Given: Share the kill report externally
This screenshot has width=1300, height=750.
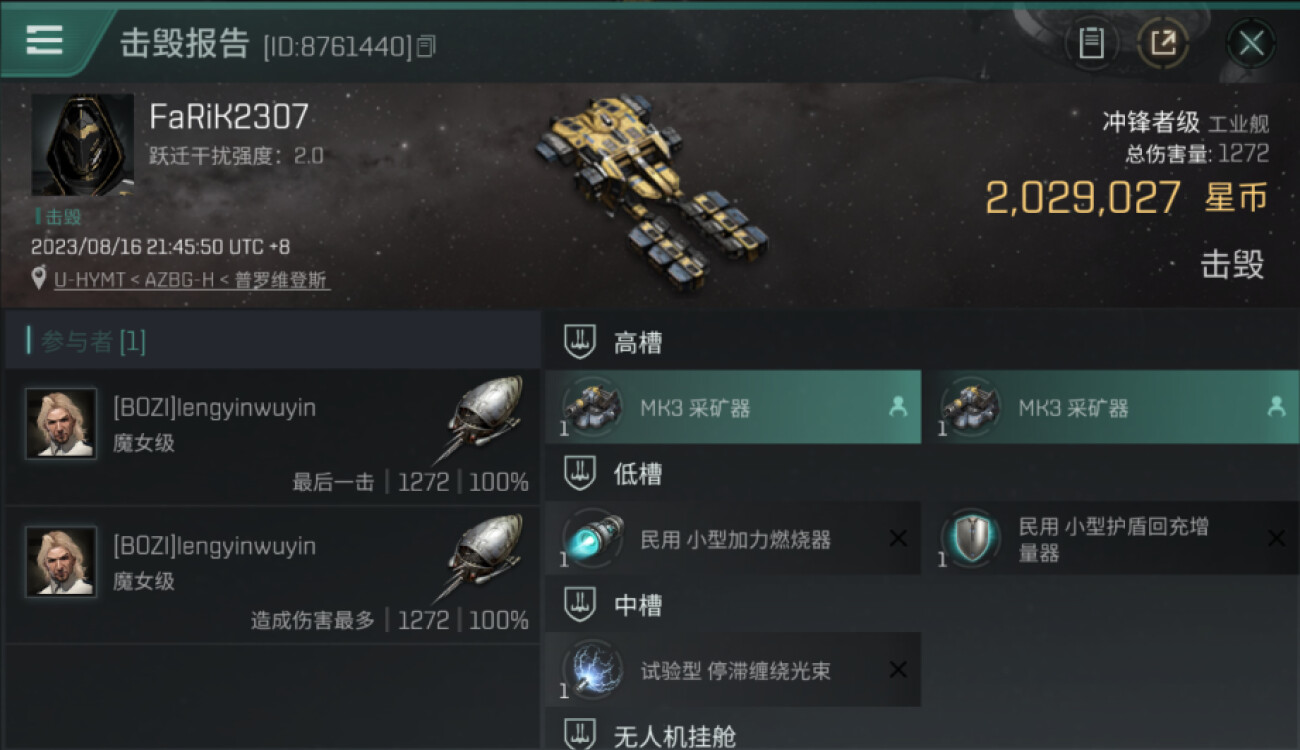Looking at the screenshot, I should (x=1162, y=43).
